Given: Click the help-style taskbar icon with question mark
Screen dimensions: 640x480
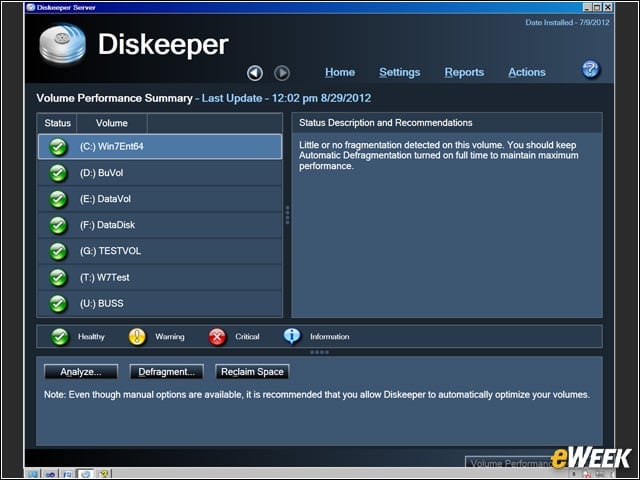Looking at the screenshot, I should (104, 474).
